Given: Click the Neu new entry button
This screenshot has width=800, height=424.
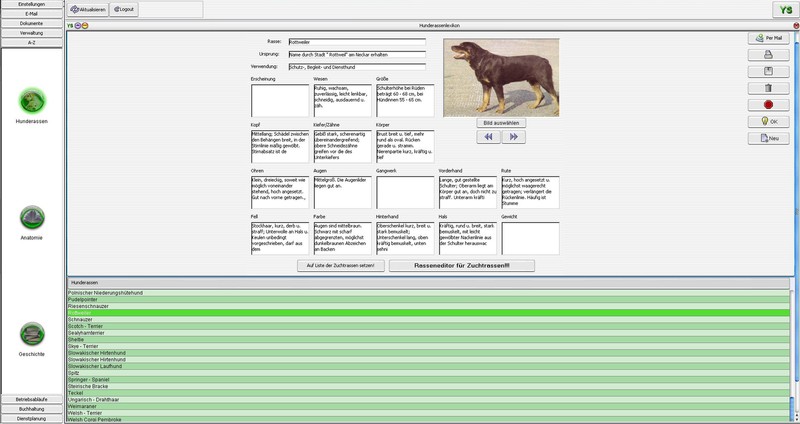Looking at the screenshot, I should pos(768,138).
